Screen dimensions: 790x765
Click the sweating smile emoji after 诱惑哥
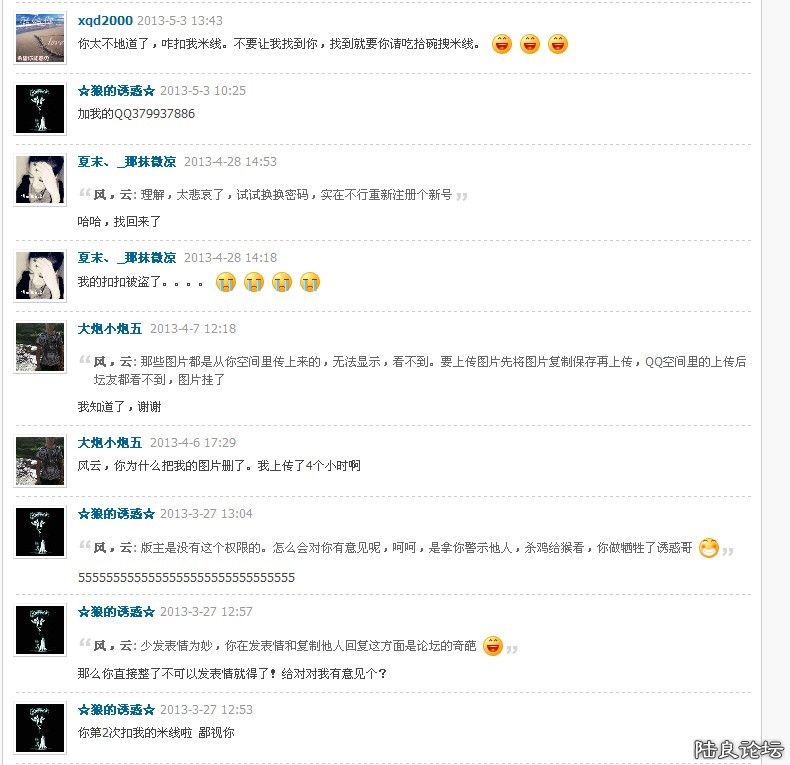click(708, 548)
